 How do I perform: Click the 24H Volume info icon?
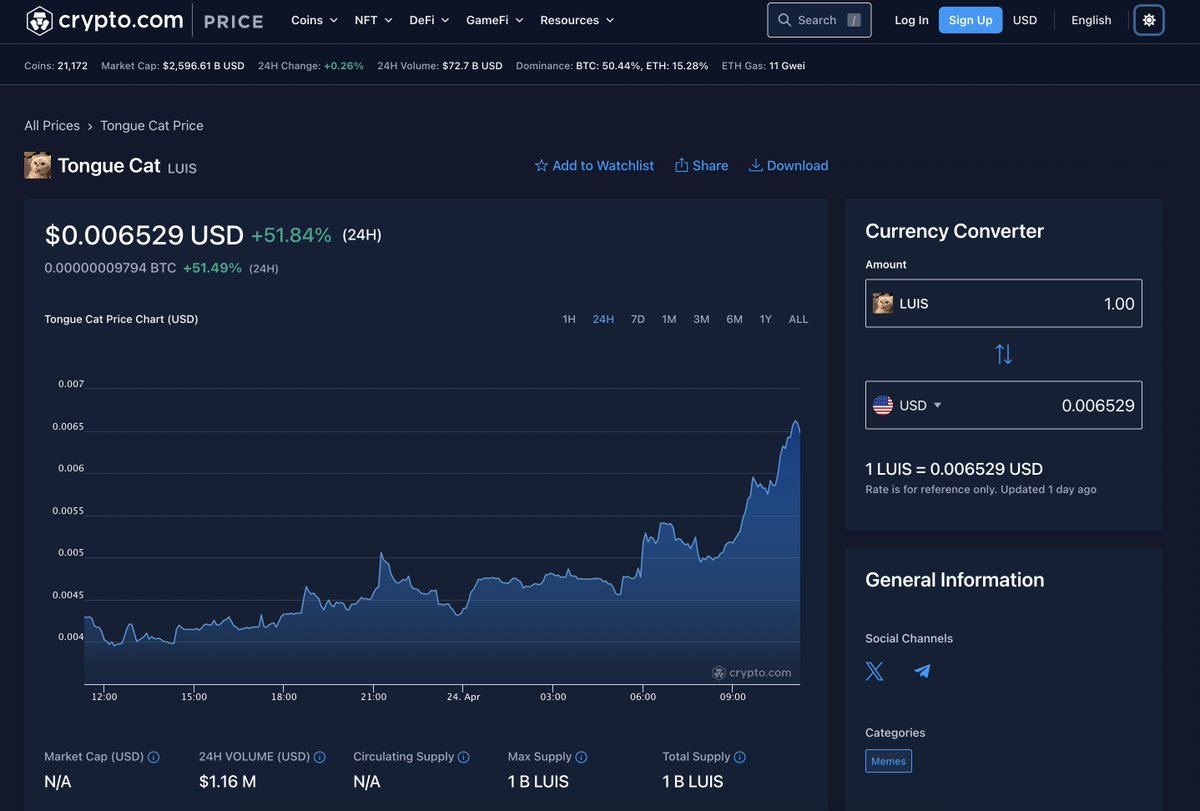pos(319,757)
